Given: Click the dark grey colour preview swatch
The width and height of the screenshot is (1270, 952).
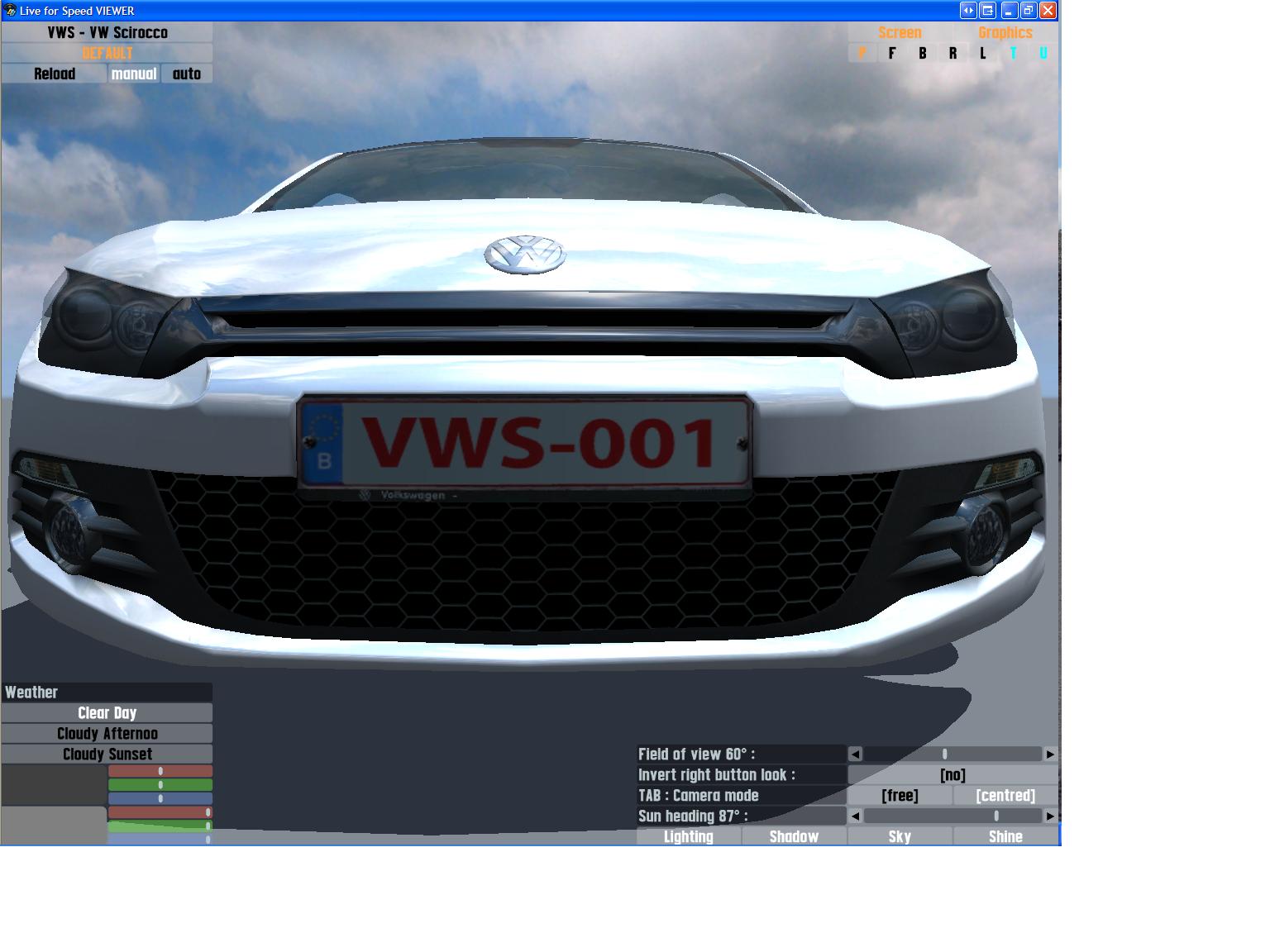Looking at the screenshot, I should (x=54, y=785).
